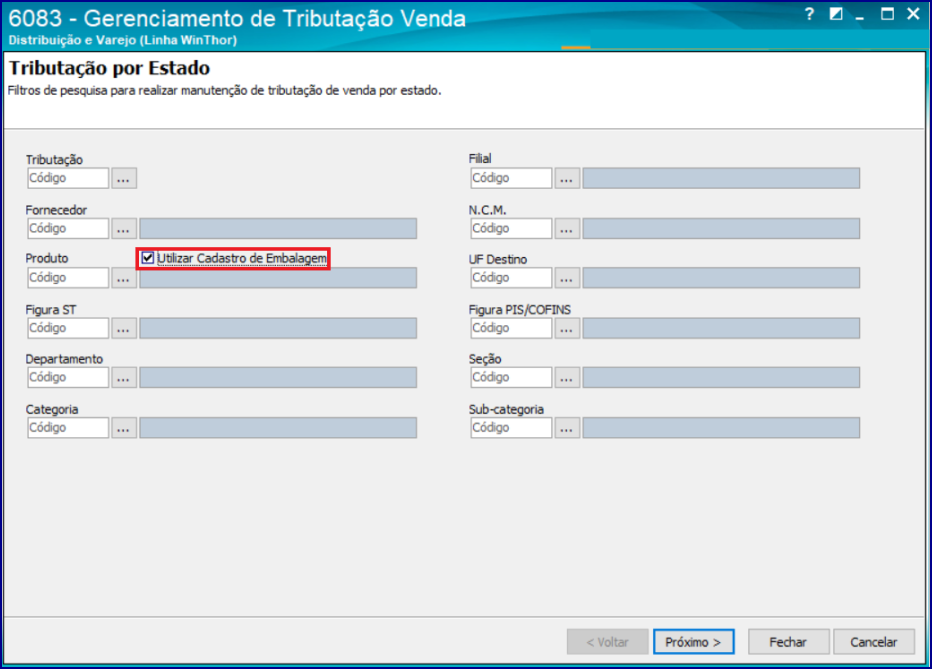932x669 pixels.
Task: Focus the Sub-categoria Código field
Action: (511, 428)
